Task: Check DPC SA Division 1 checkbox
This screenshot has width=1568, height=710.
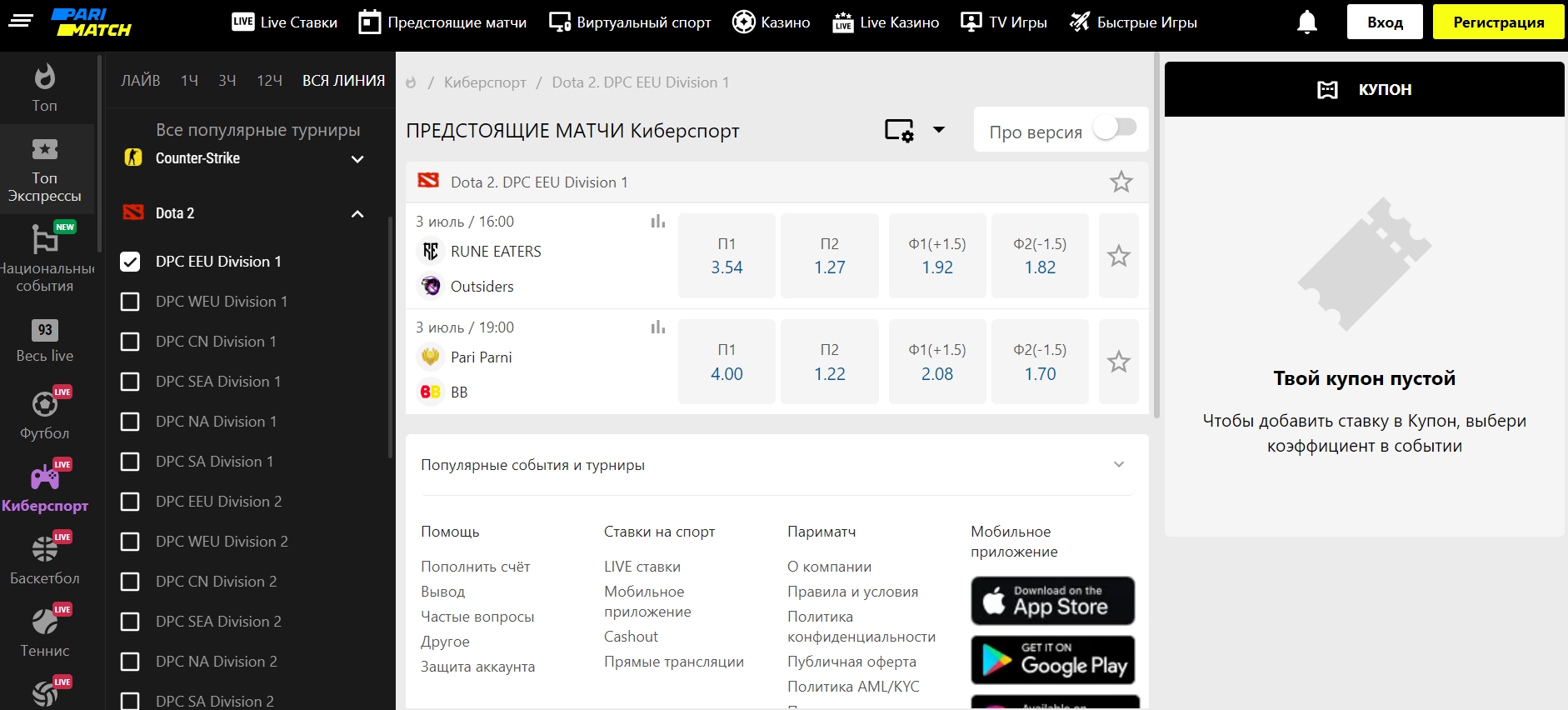Action: point(130,462)
